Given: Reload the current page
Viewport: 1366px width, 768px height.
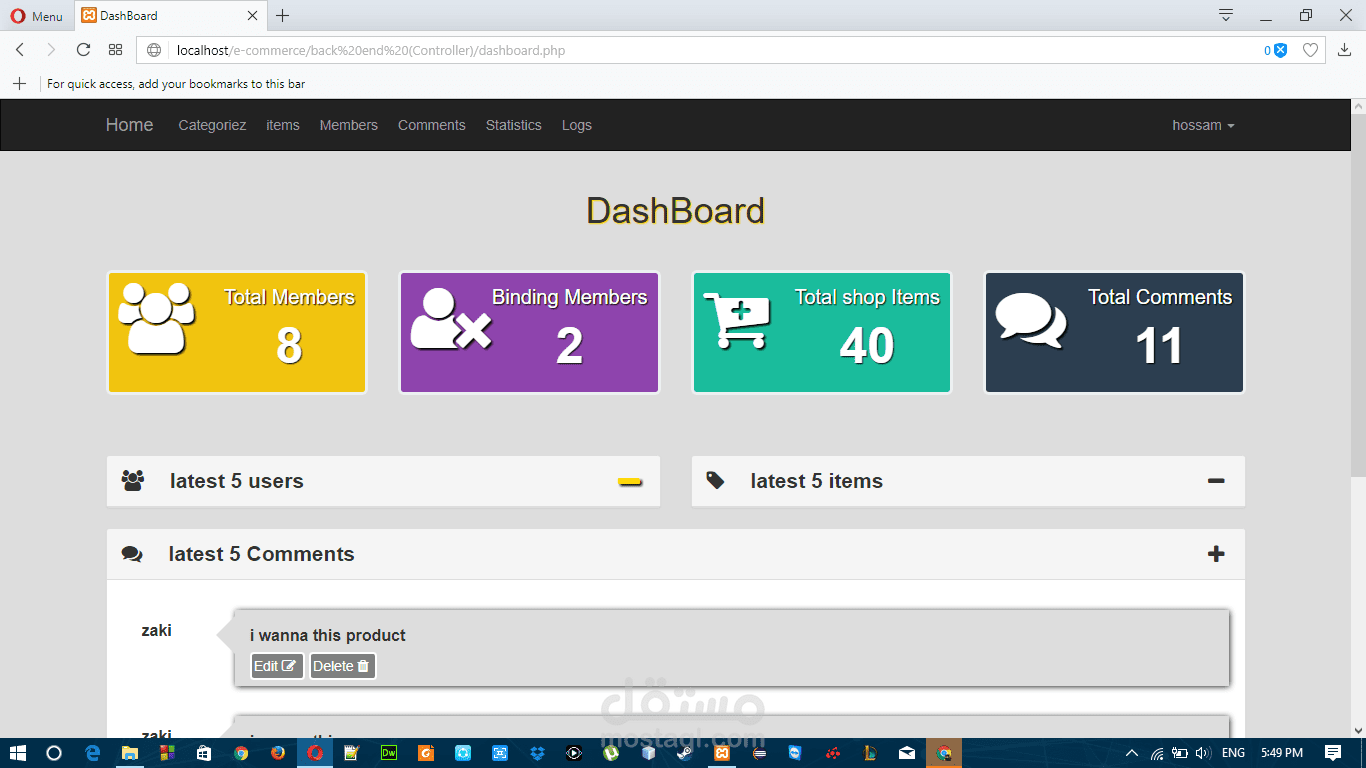Looking at the screenshot, I should [83, 50].
